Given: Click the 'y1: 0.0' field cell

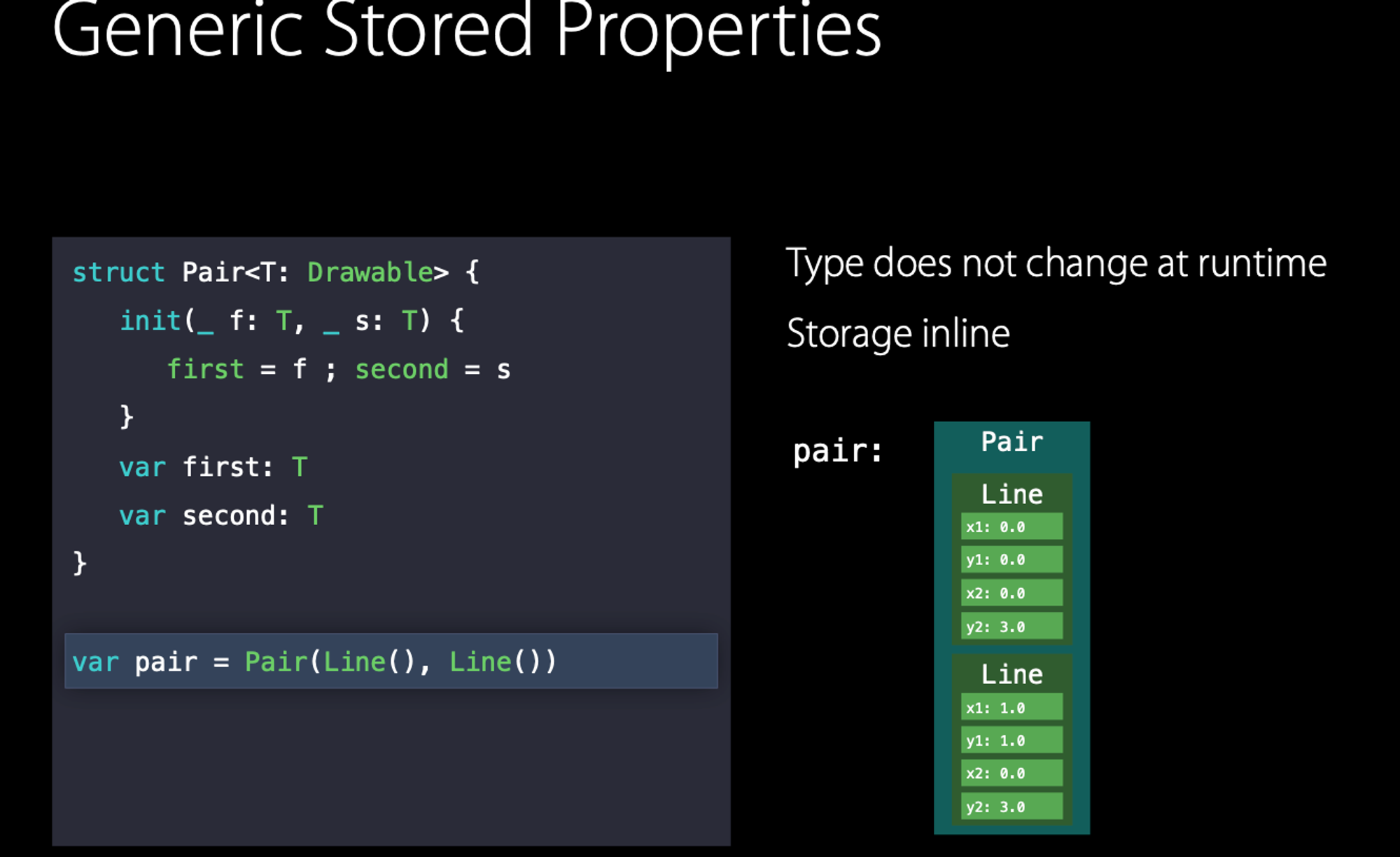Looking at the screenshot, I should click(x=1011, y=559).
